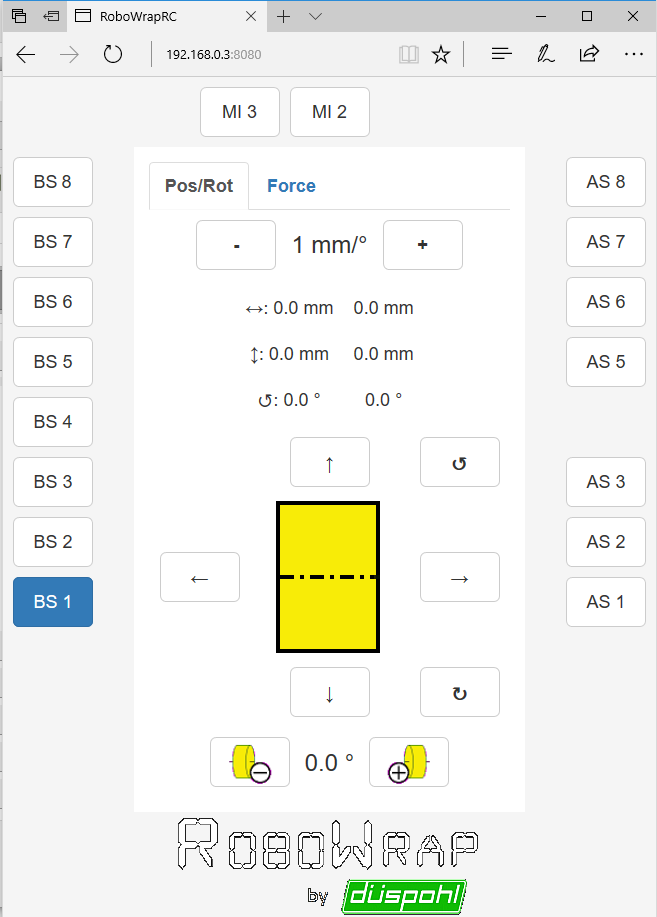Image resolution: width=657 pixels, height=917 pixels.
Task: Increase roller angle with plus roller icon
Action: 409,762
